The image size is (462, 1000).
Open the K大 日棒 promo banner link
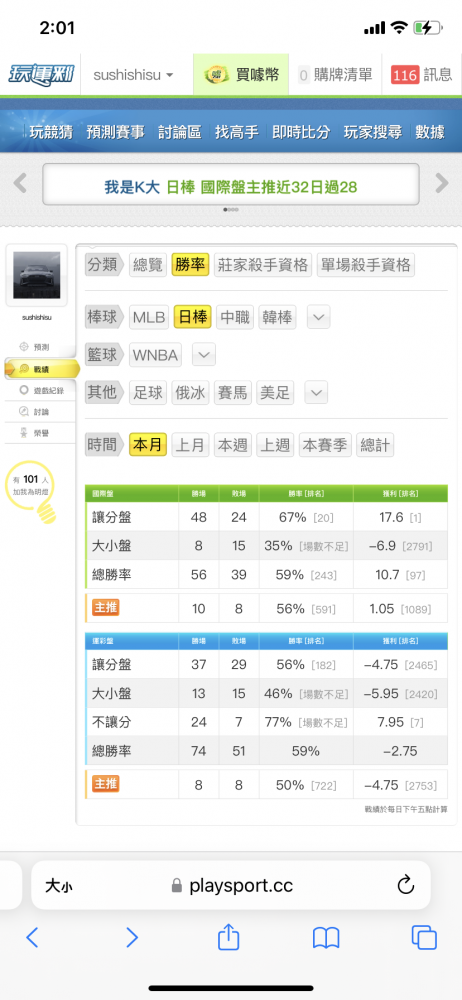pyautogui.click(x=231, y=187)
